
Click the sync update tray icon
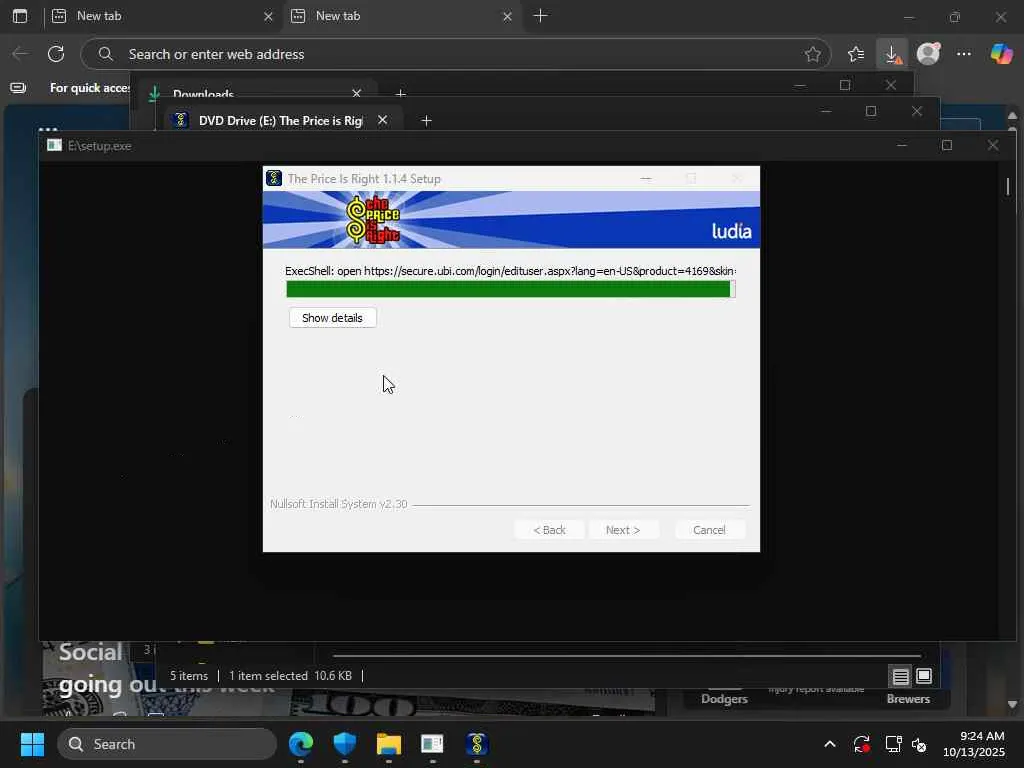[x=861, y=744]
